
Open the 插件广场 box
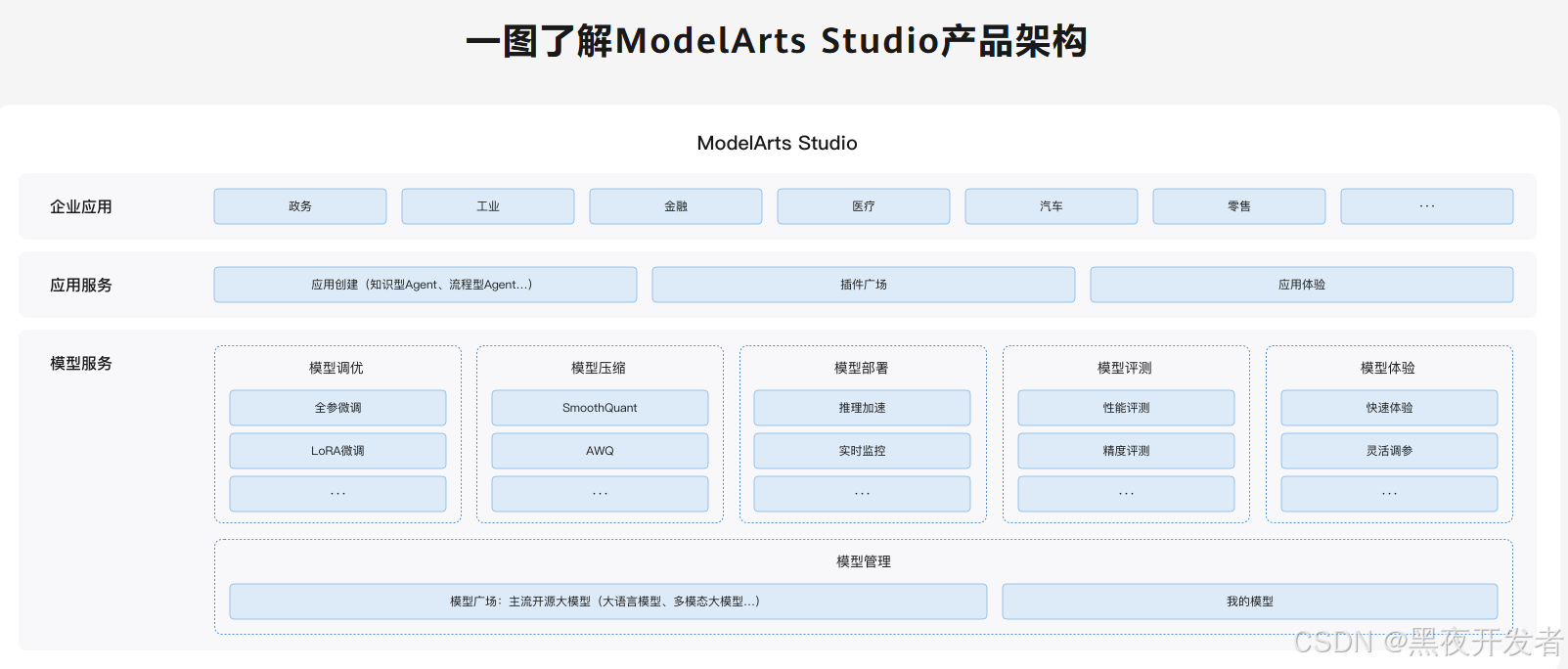pos(864,285)
